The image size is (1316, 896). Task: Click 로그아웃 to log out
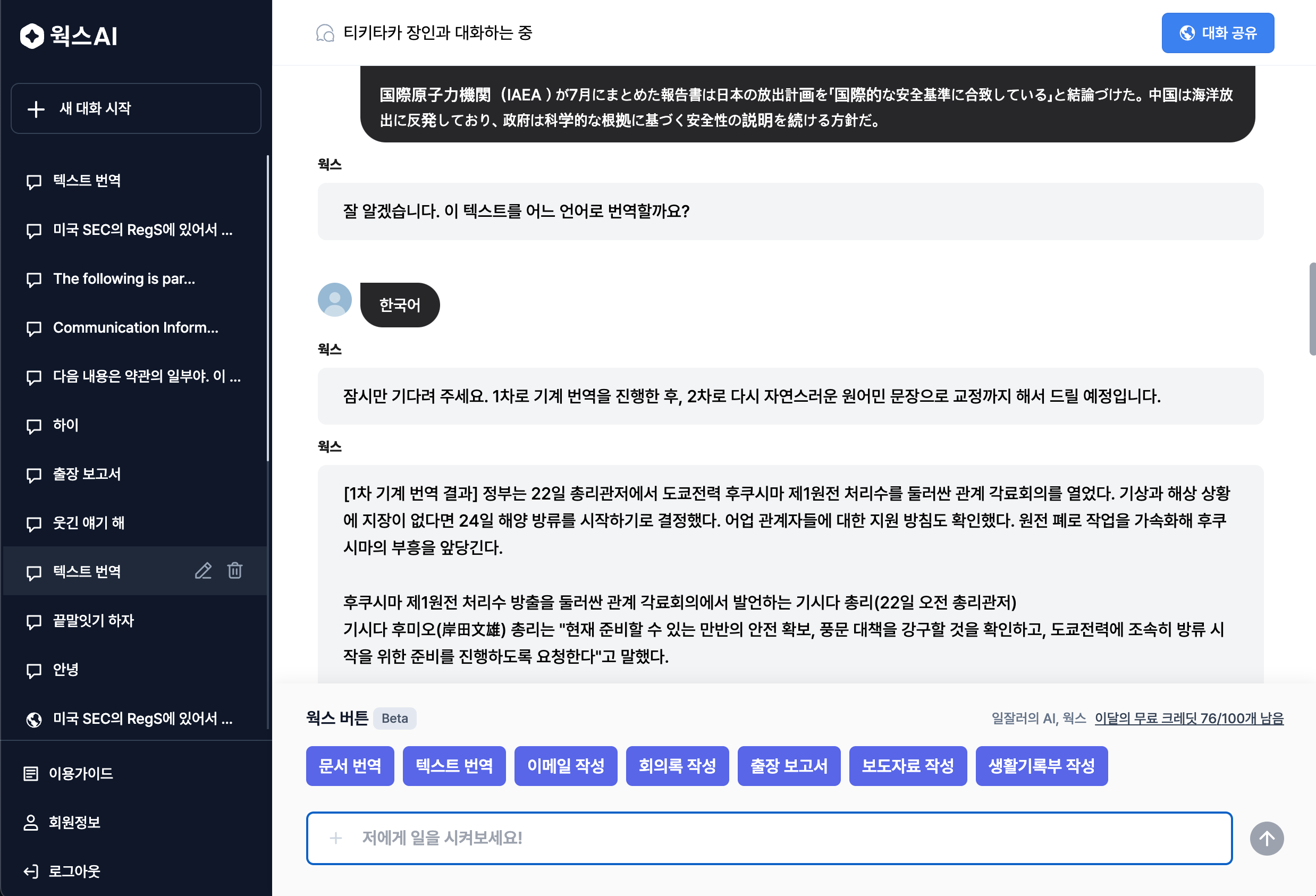point(74,871)
